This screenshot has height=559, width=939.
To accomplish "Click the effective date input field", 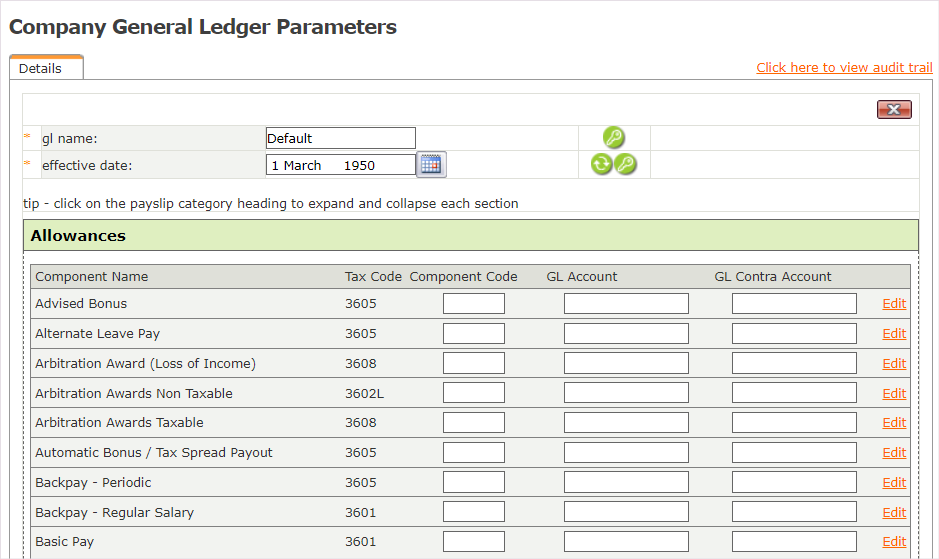I will pos(340,165).
